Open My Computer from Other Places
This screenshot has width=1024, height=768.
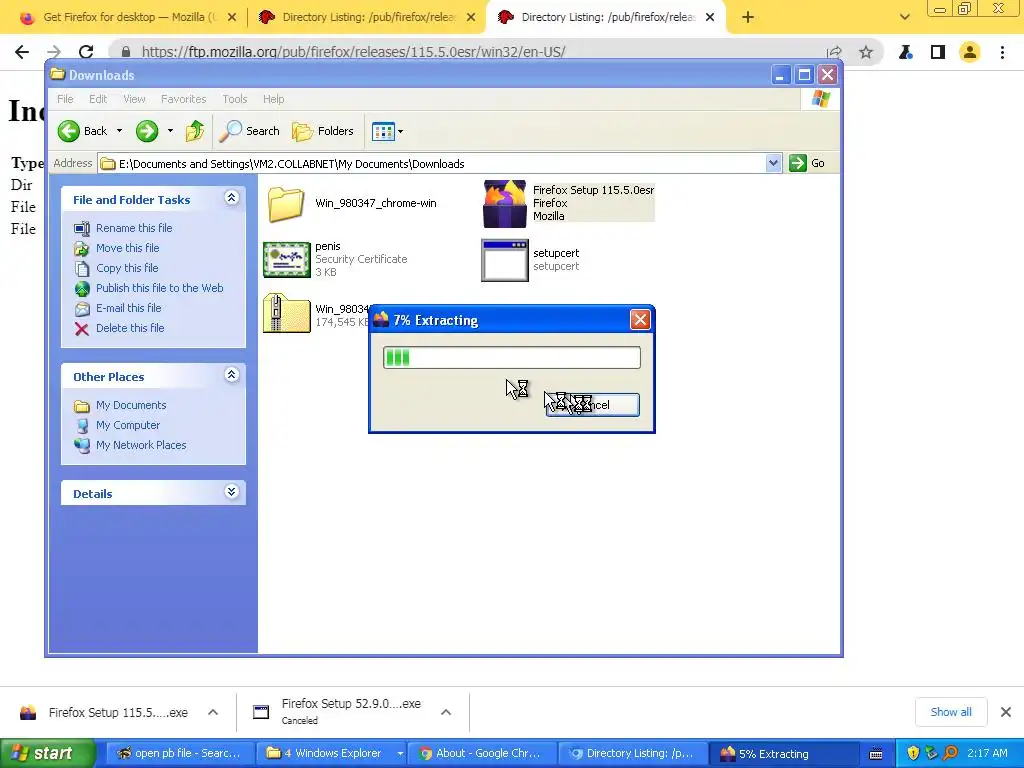(127, 425)
